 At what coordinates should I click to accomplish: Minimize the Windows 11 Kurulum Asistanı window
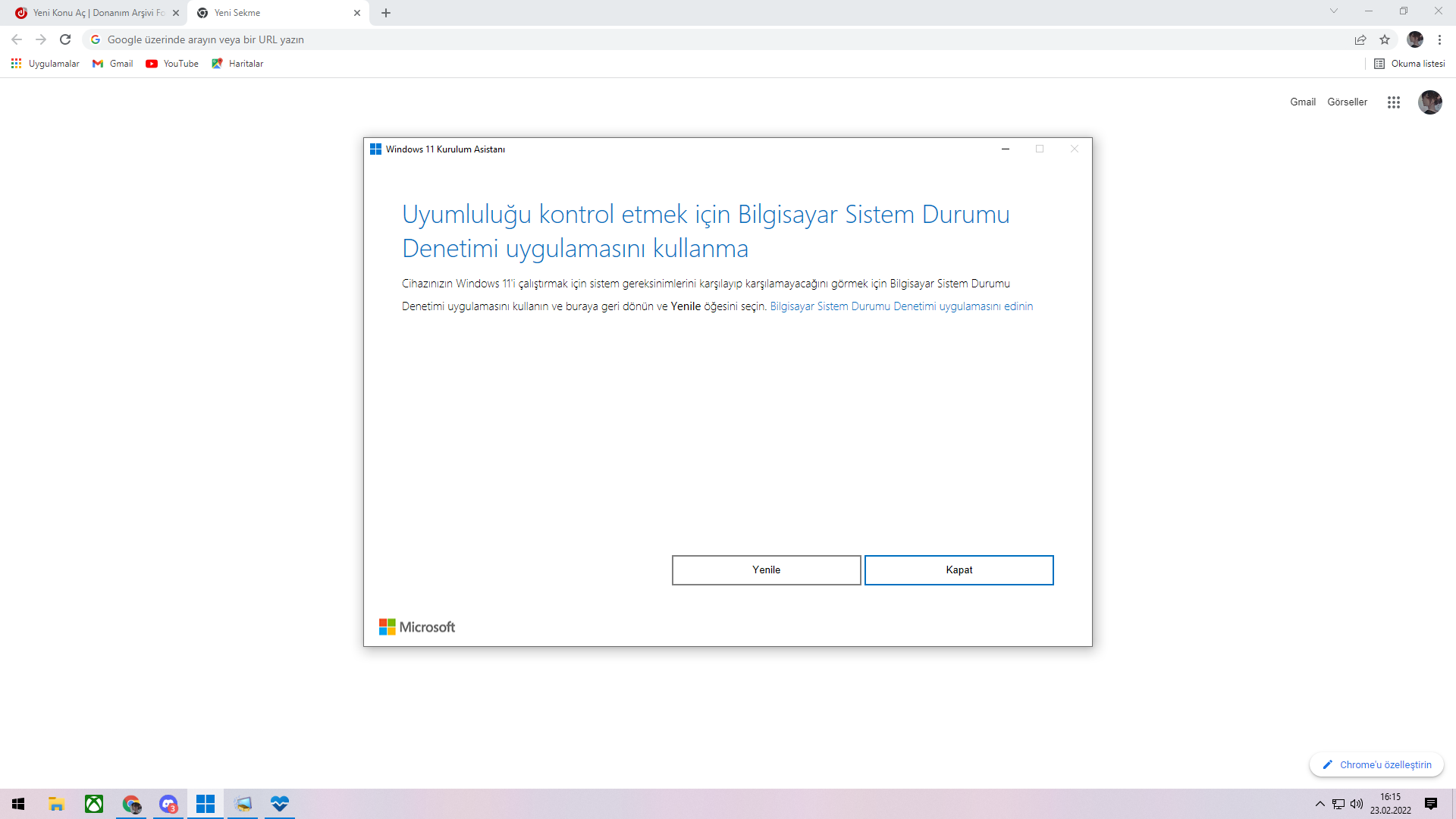coord(1006,149)
